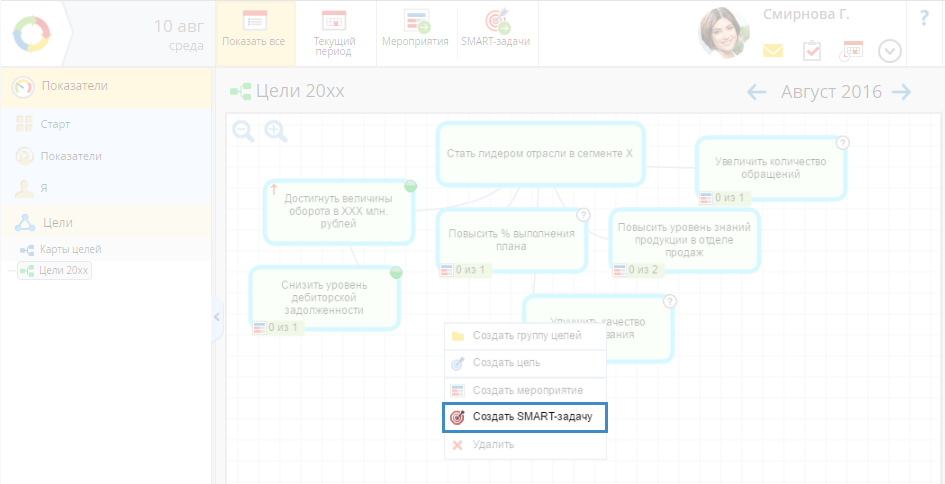Choose Создать цель from context menu
This screenshot has width=945, height=484.
525,363
